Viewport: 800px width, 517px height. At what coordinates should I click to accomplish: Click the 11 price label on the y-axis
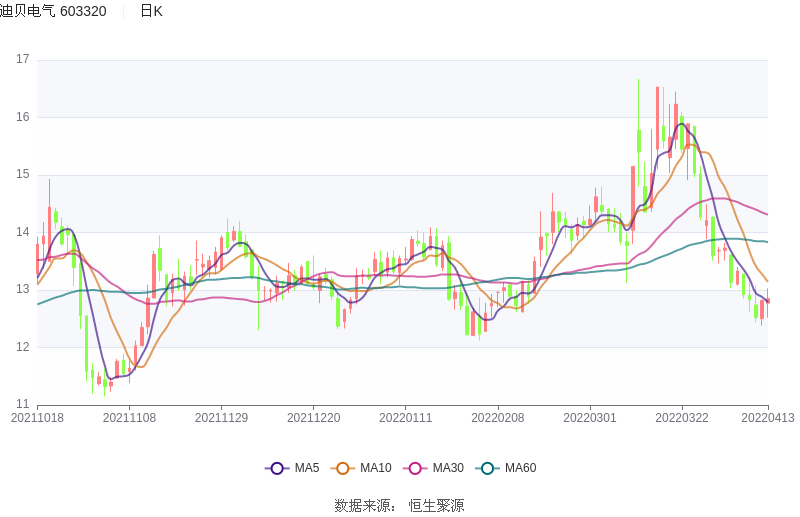click(23, 405)
